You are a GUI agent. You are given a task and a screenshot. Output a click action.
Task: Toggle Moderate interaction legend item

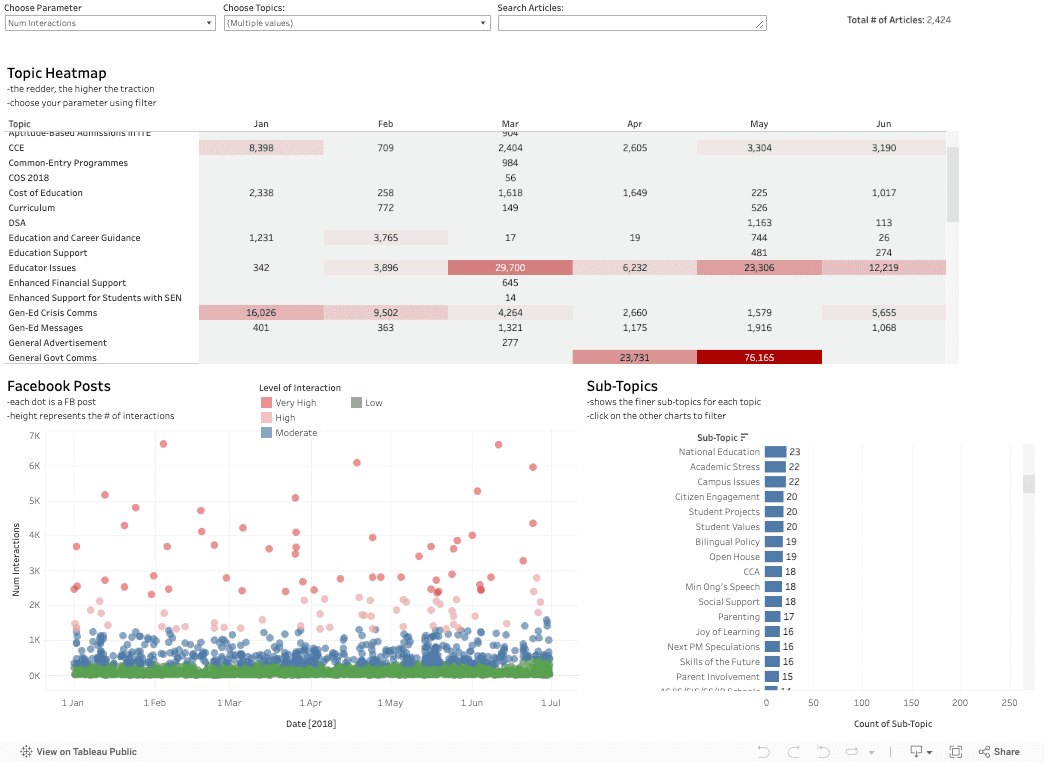pyautogui.click(x=291, y=433)
